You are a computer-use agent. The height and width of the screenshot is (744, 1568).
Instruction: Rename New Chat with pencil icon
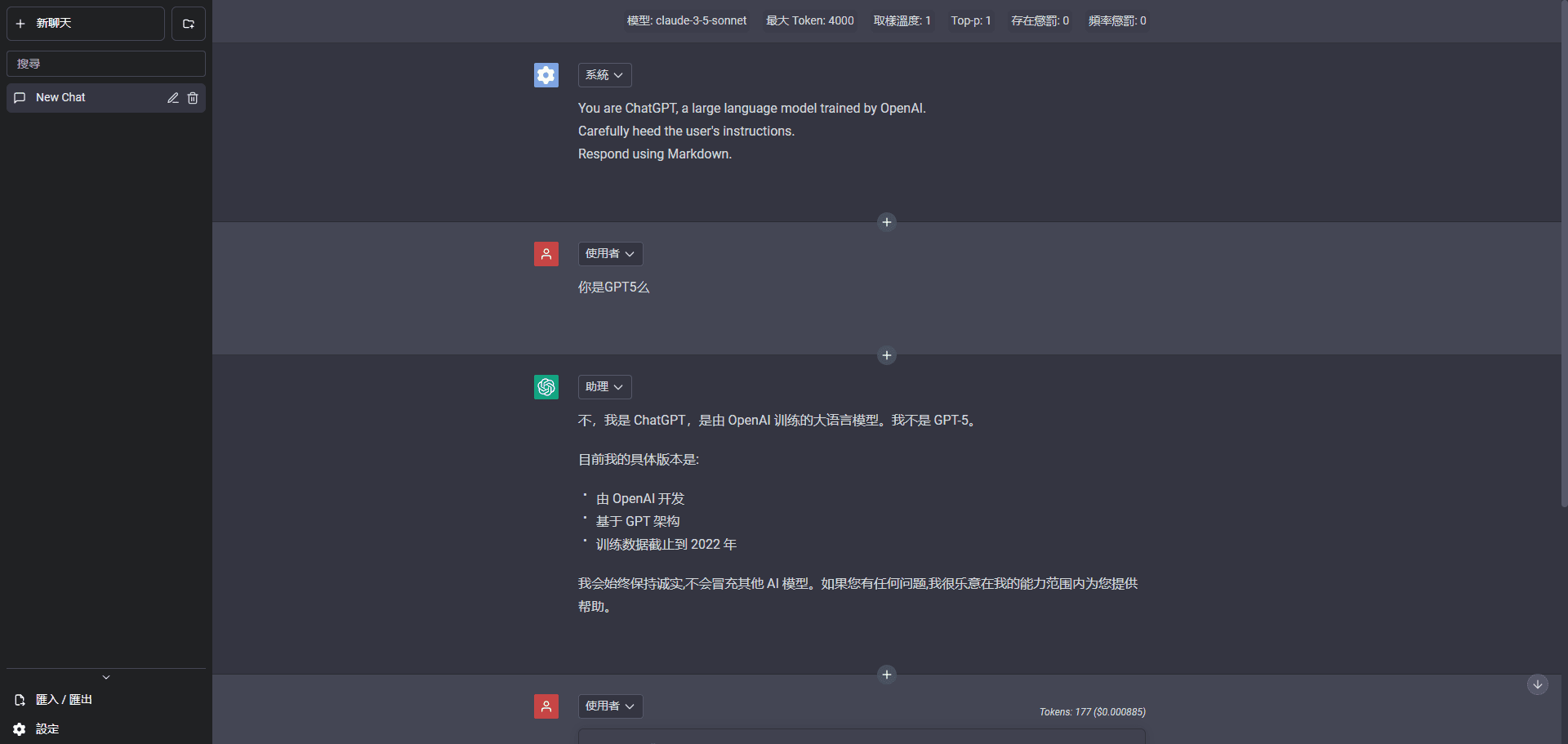click(173, 98)
